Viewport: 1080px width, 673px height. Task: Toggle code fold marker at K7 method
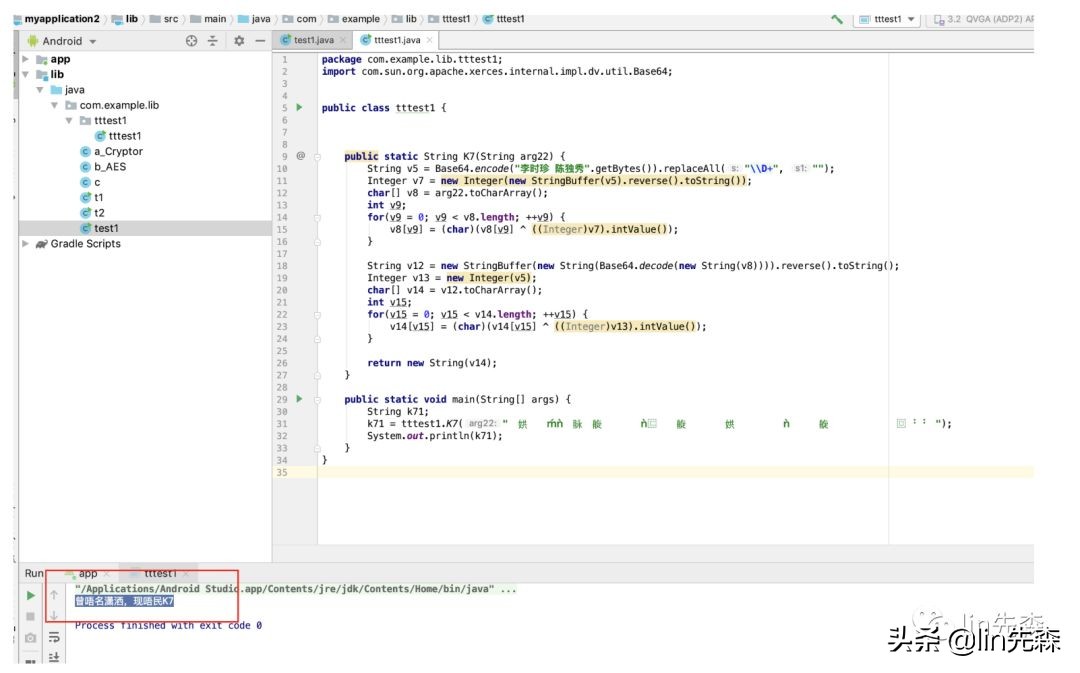tap(317, 156)
